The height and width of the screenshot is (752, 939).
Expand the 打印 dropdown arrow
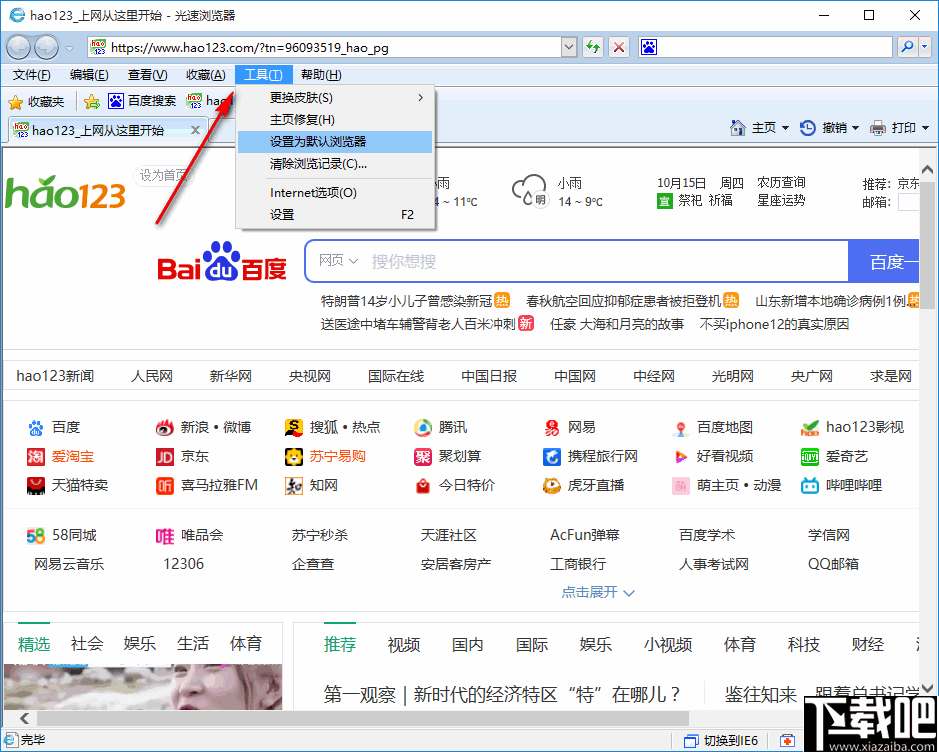925,128
